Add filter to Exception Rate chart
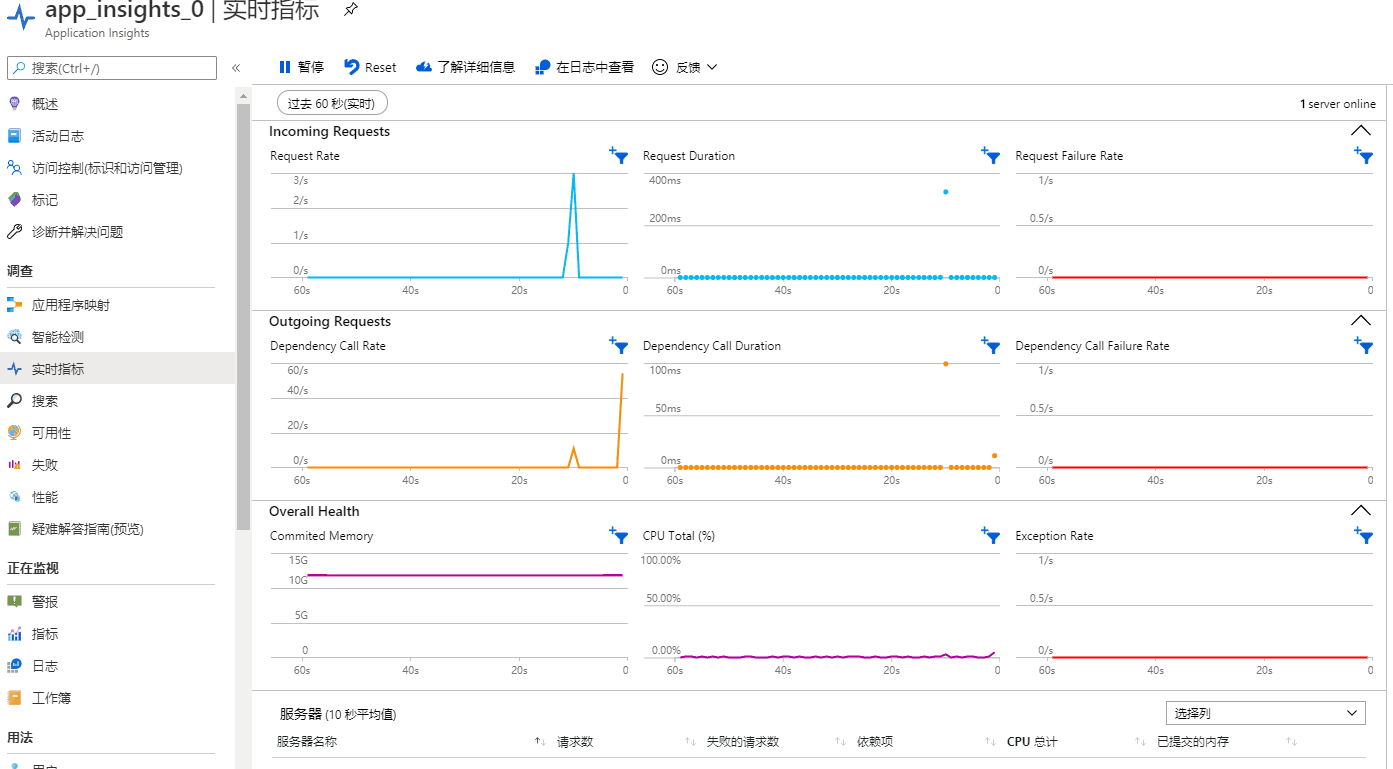This screenshot has height=769, width=1393. click(x=1364, y=536)
